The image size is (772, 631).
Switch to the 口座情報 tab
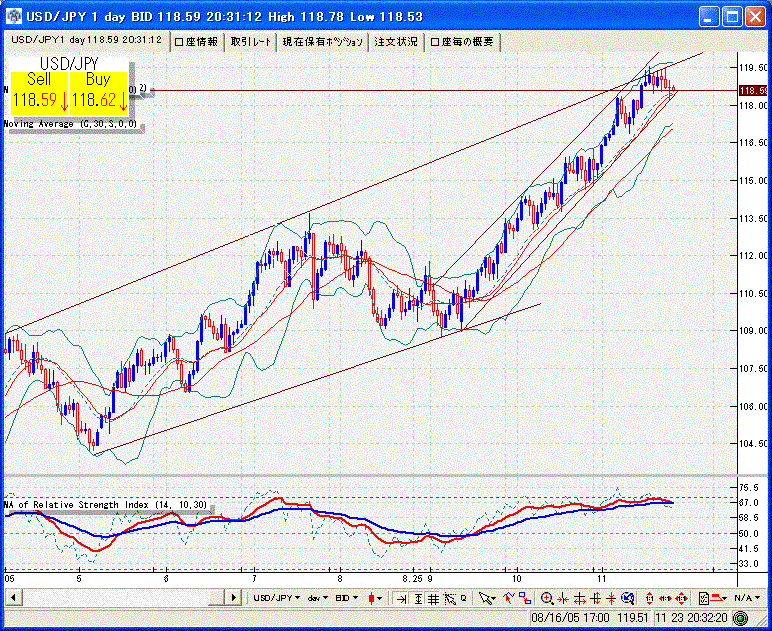tap(196, 42)
